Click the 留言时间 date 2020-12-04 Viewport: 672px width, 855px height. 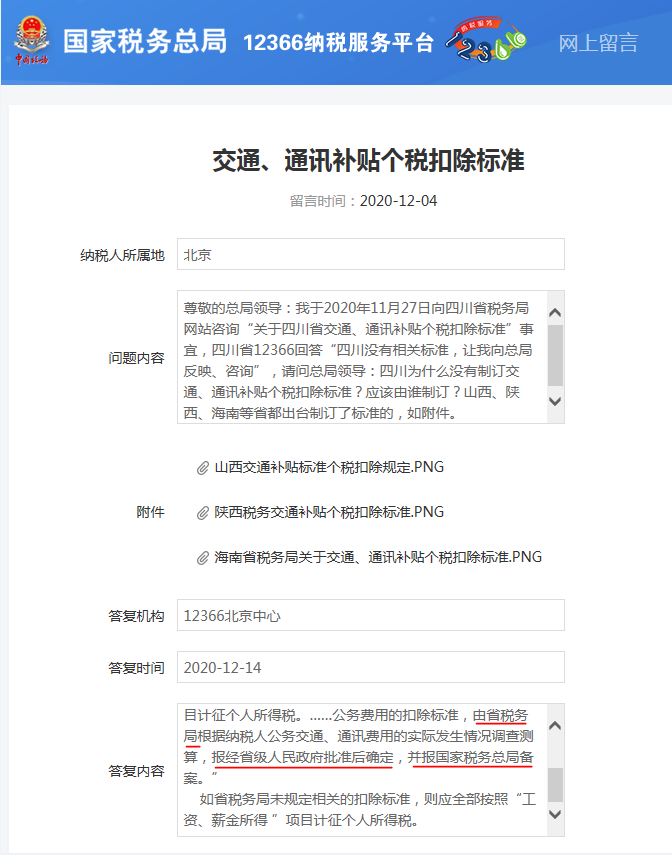[398, 201]
